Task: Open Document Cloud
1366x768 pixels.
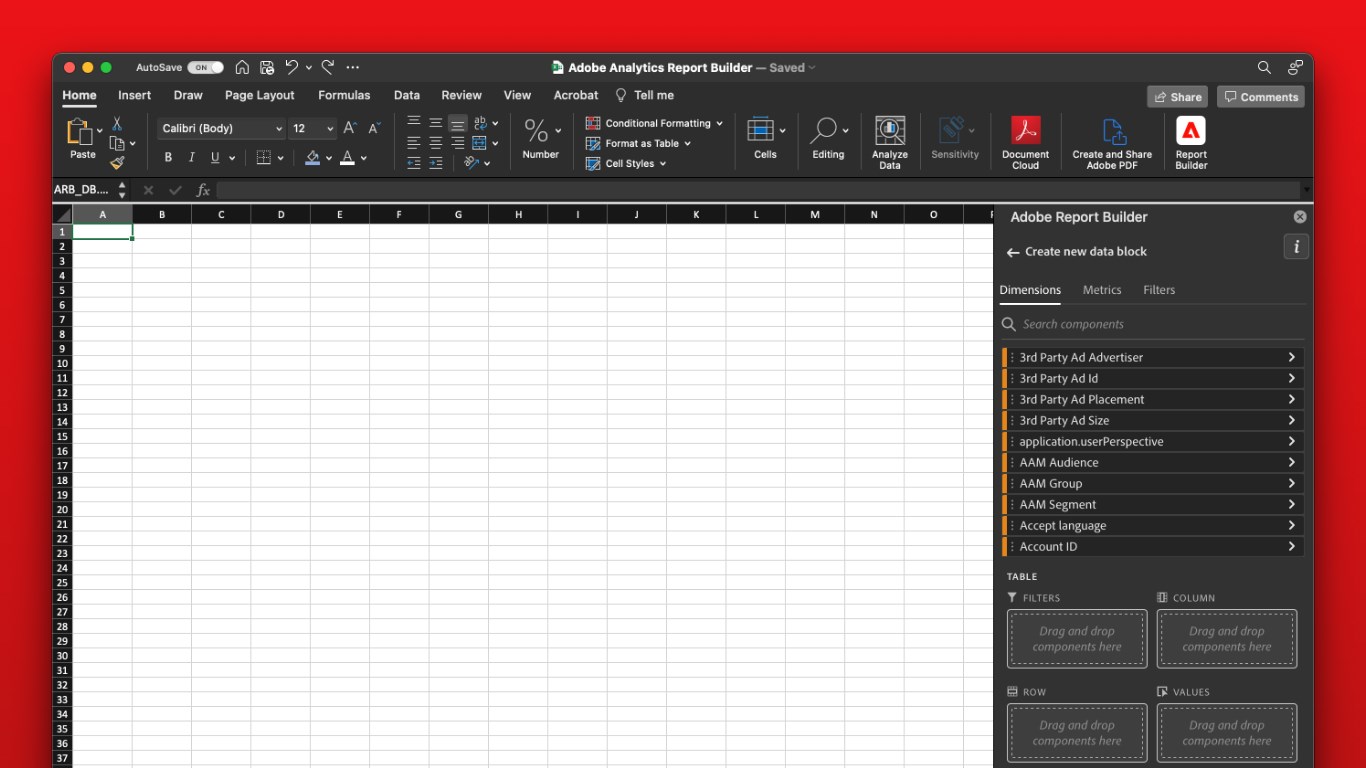Action: [x=1026, y=143]
